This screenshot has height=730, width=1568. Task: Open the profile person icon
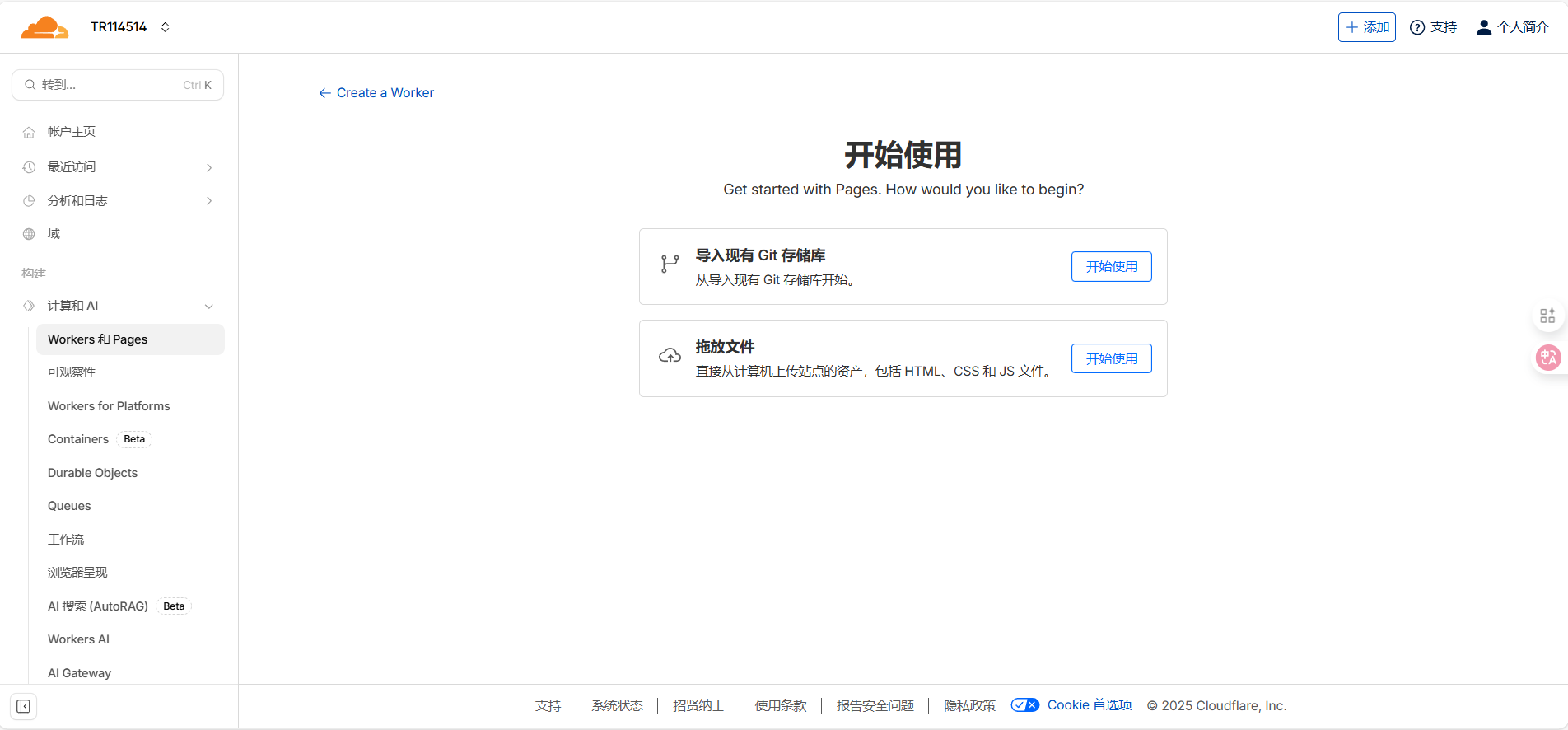(1483, 27)
